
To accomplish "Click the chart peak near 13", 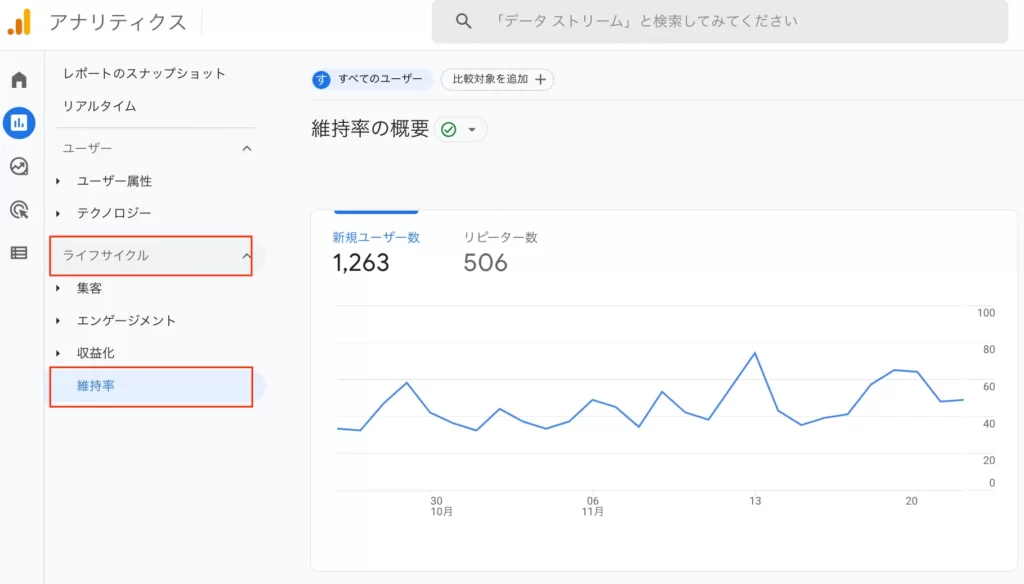I will click(x=755, y=353).
